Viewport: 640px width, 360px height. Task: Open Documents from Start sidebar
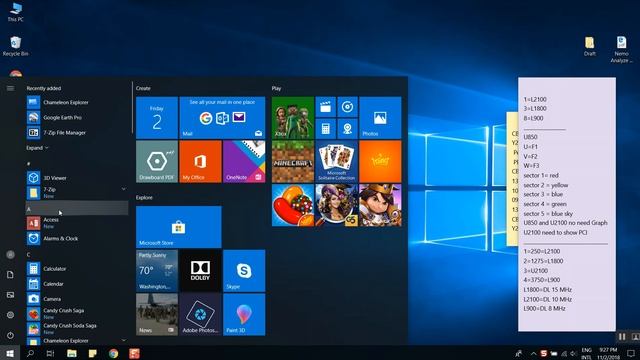tap(10, 275)
